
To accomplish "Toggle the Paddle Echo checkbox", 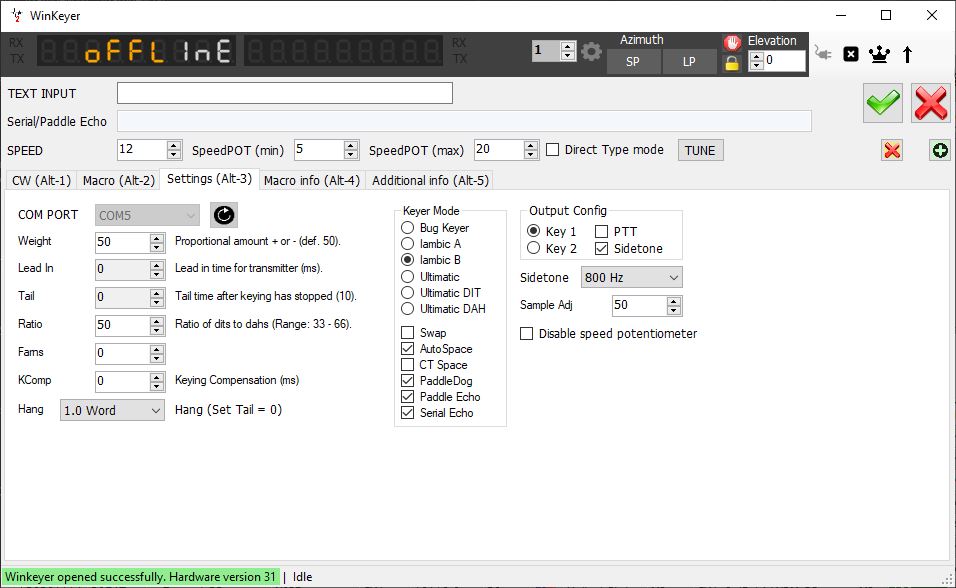I will 407,396.
